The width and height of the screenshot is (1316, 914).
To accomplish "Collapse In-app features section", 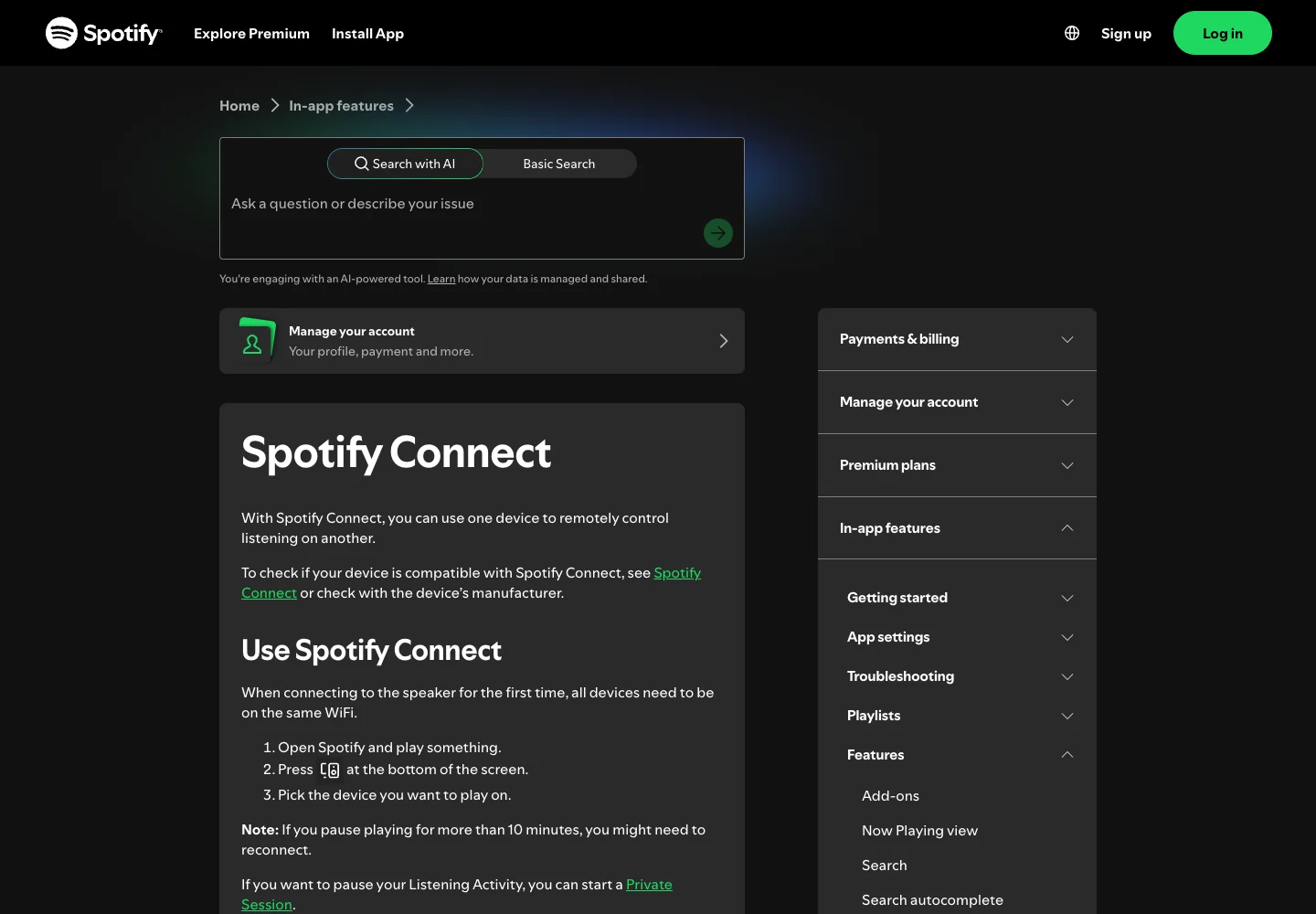I will coord(957,528).
